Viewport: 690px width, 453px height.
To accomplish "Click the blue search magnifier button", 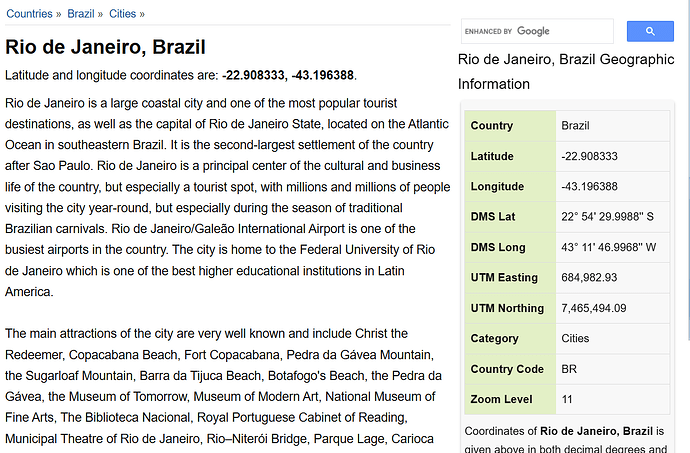I will click(650, 31).
